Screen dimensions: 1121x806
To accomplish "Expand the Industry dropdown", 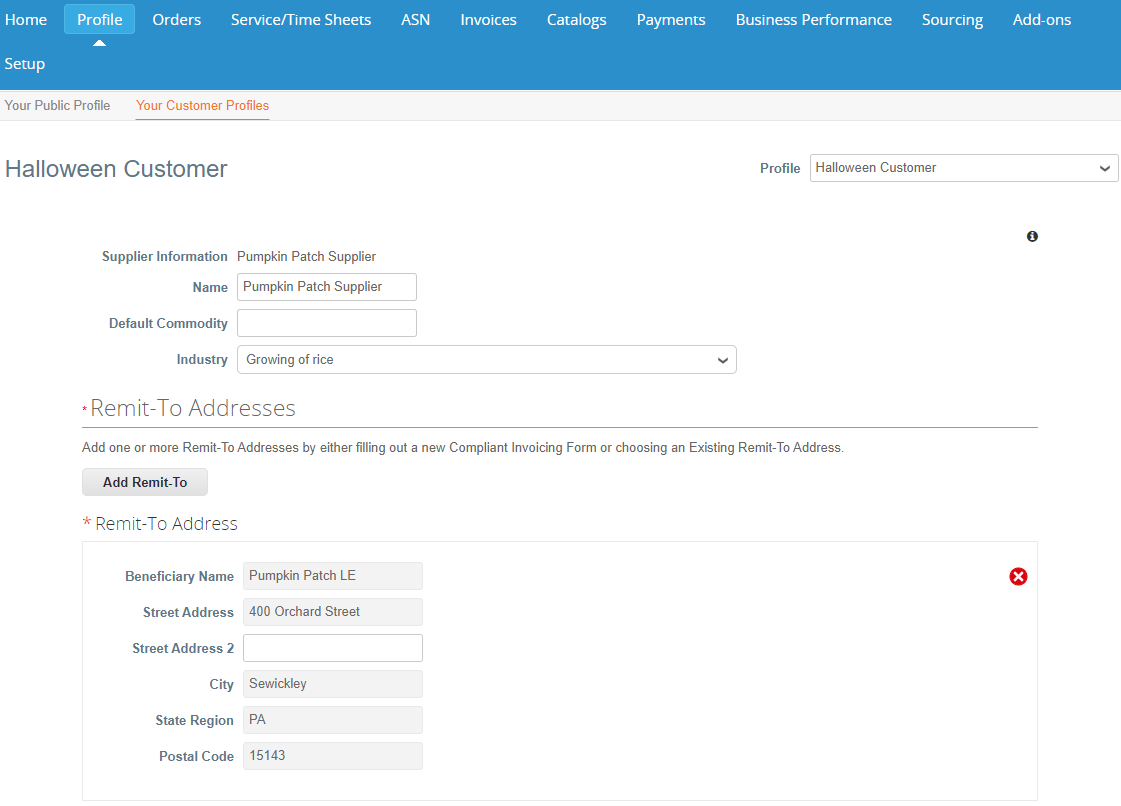I will pyautogui.click(x=486, y=360).
